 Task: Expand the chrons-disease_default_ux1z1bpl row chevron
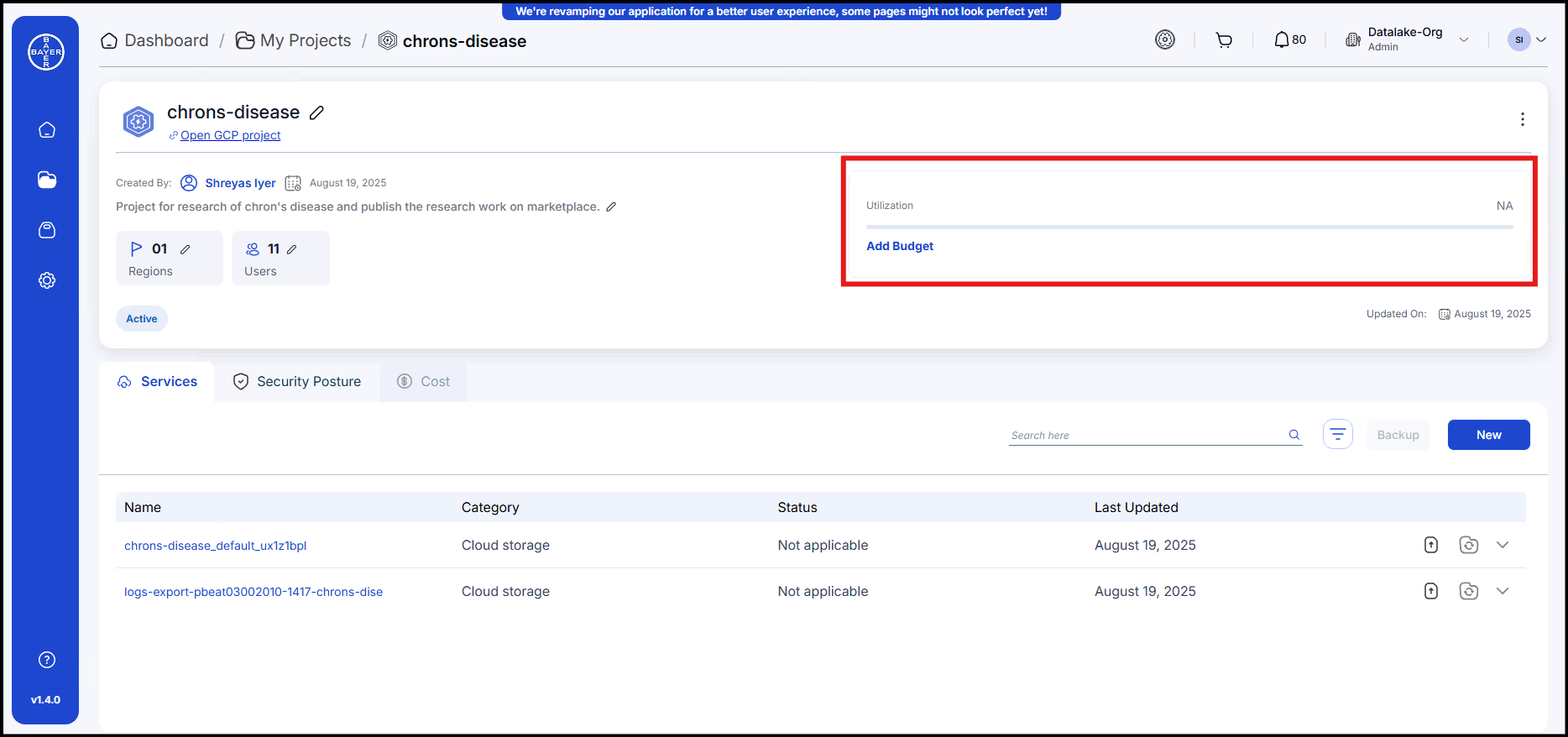pos(1503,545)
